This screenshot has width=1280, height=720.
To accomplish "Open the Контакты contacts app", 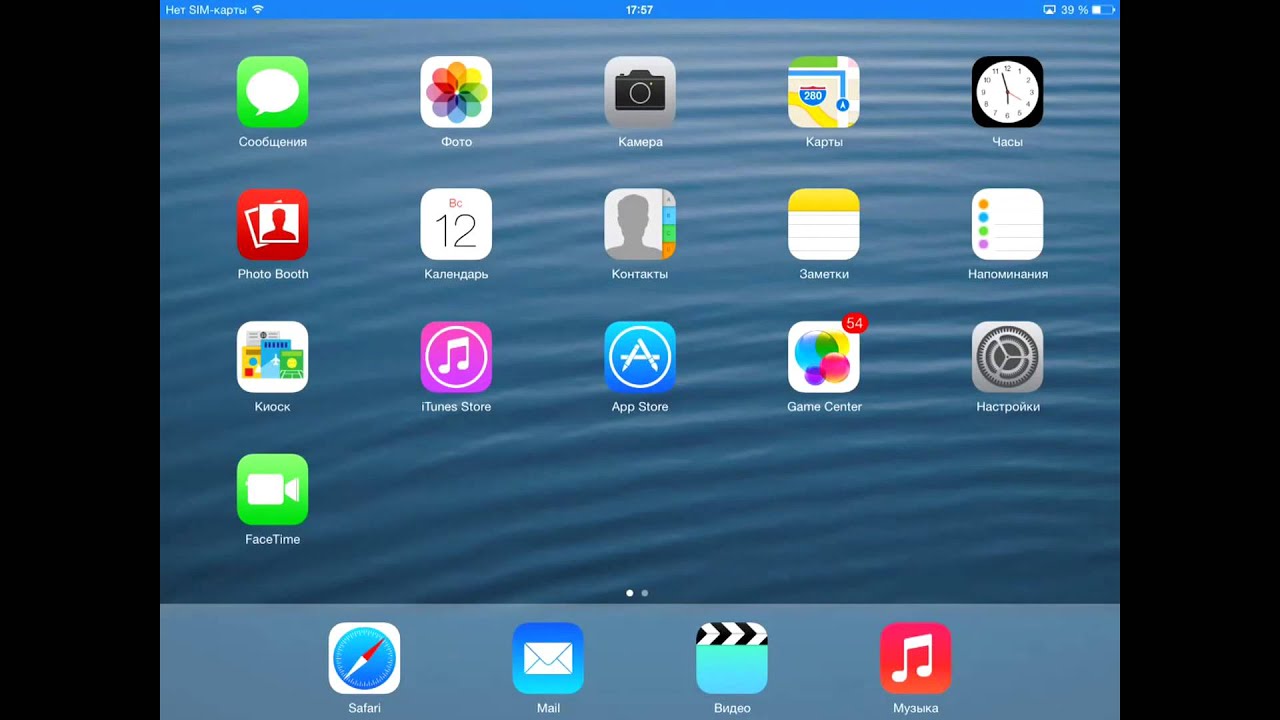I will (640, 224).
